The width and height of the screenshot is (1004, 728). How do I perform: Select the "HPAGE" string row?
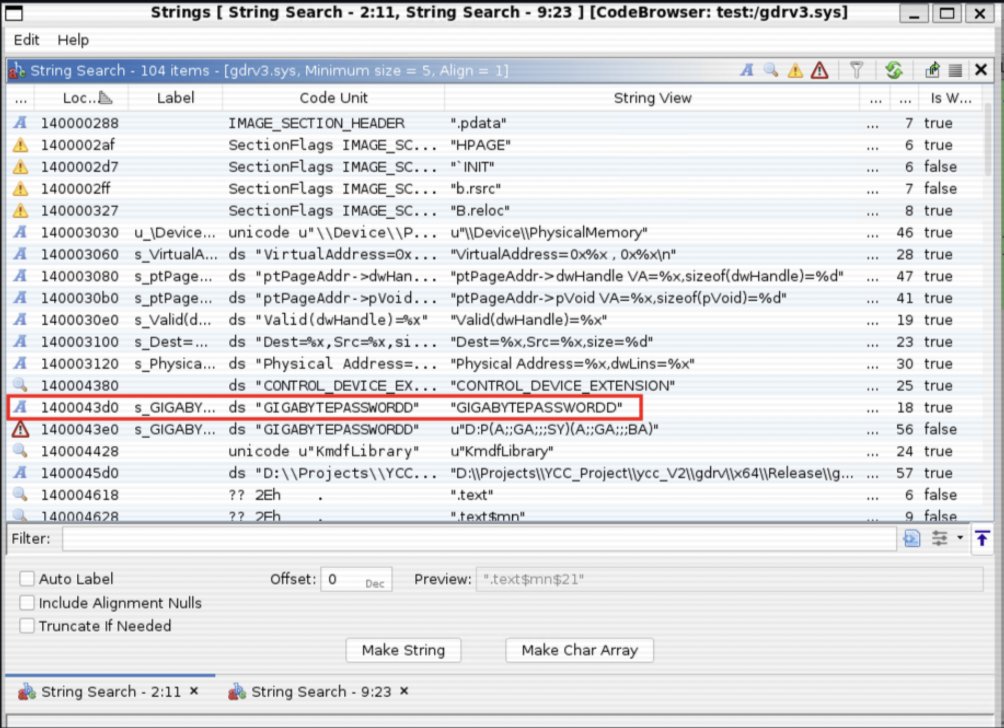point(495,145)
